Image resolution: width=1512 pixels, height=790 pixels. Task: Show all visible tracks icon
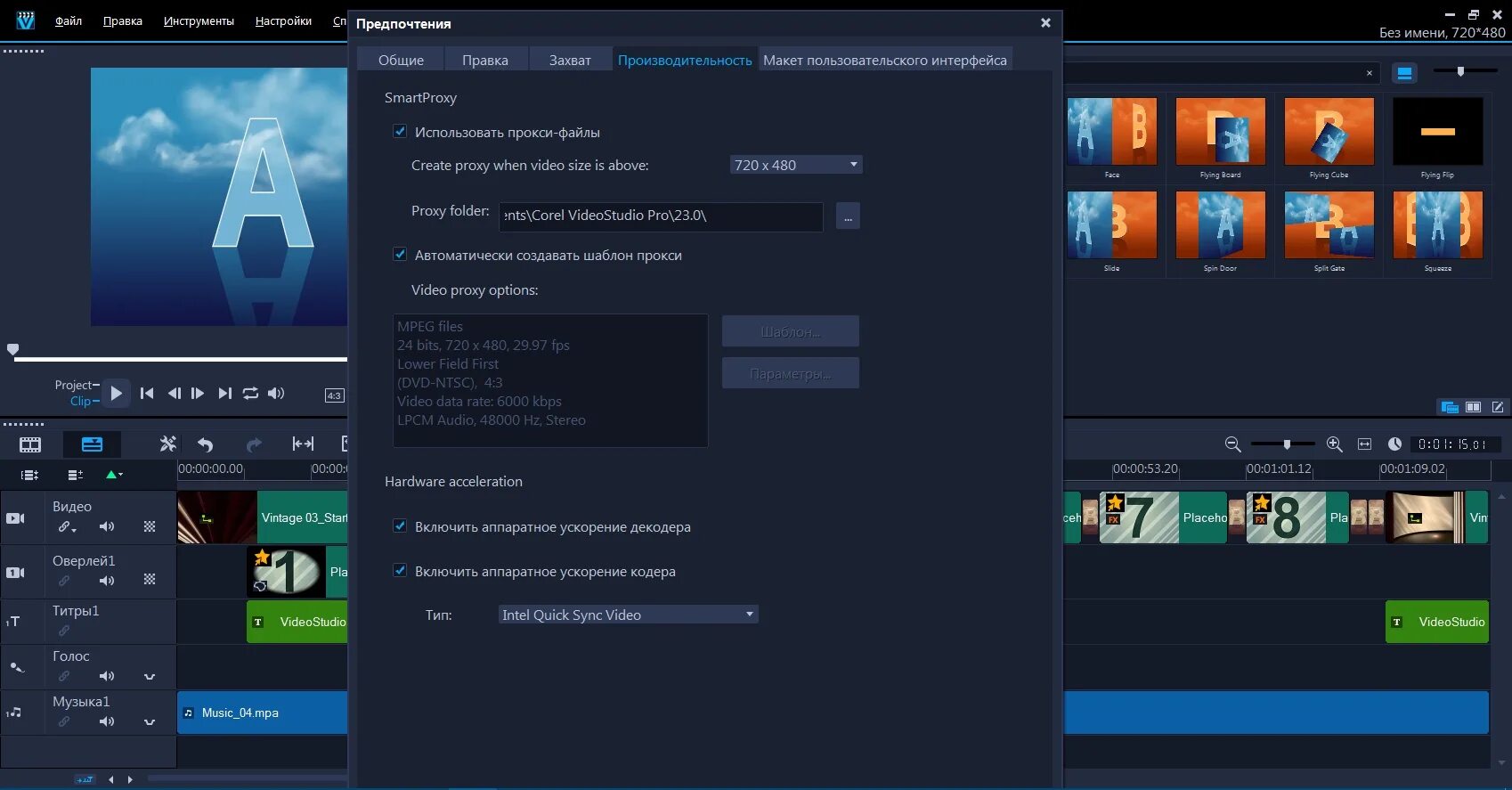coord(29,475)
